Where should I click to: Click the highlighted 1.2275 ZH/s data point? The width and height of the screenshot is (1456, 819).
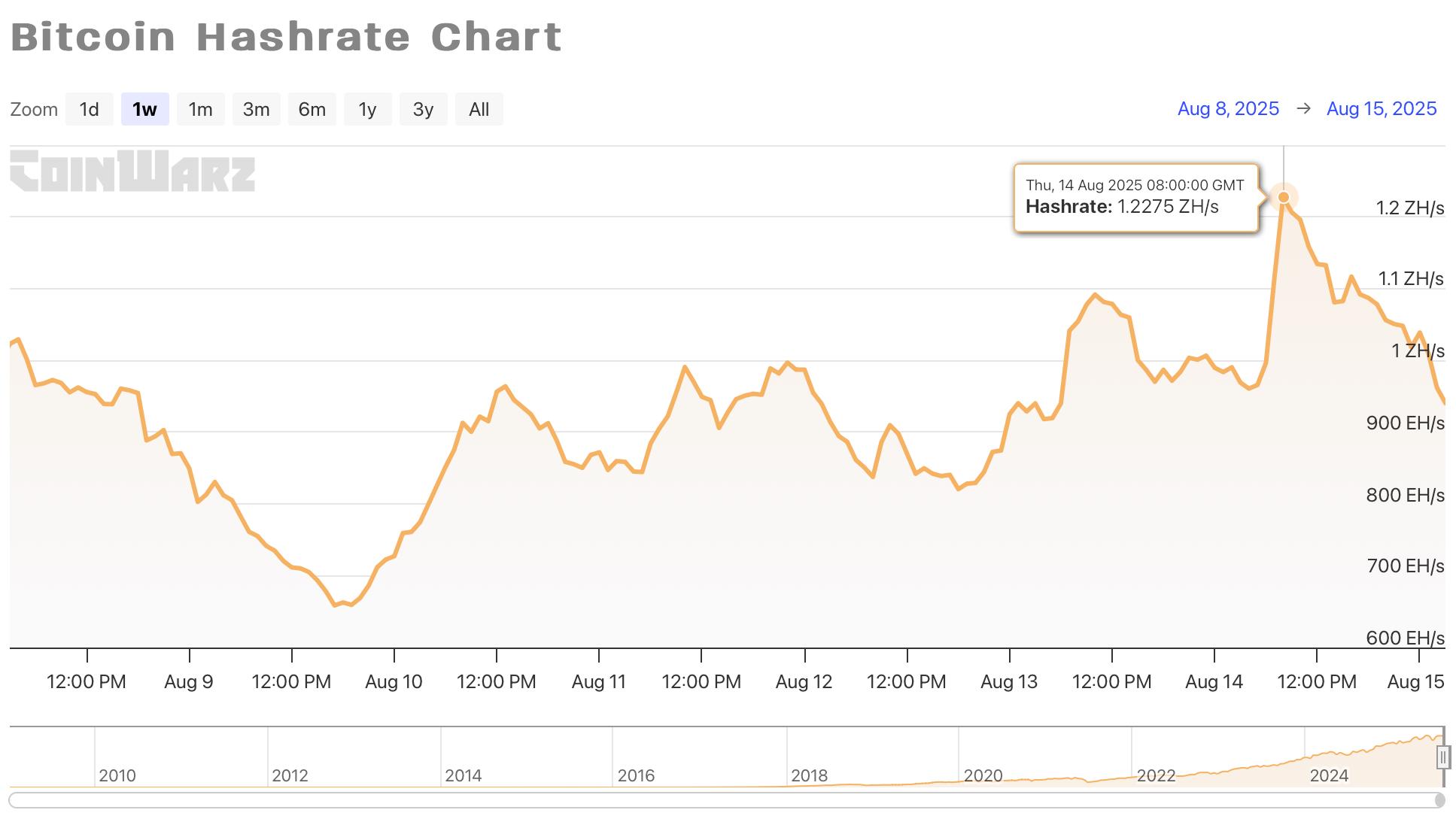(x=1284, y=197)
